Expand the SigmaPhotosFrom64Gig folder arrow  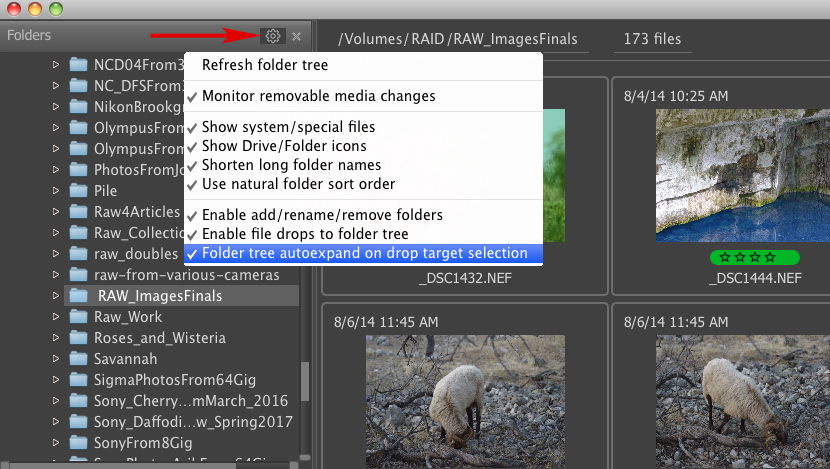(x=56, y=380)
